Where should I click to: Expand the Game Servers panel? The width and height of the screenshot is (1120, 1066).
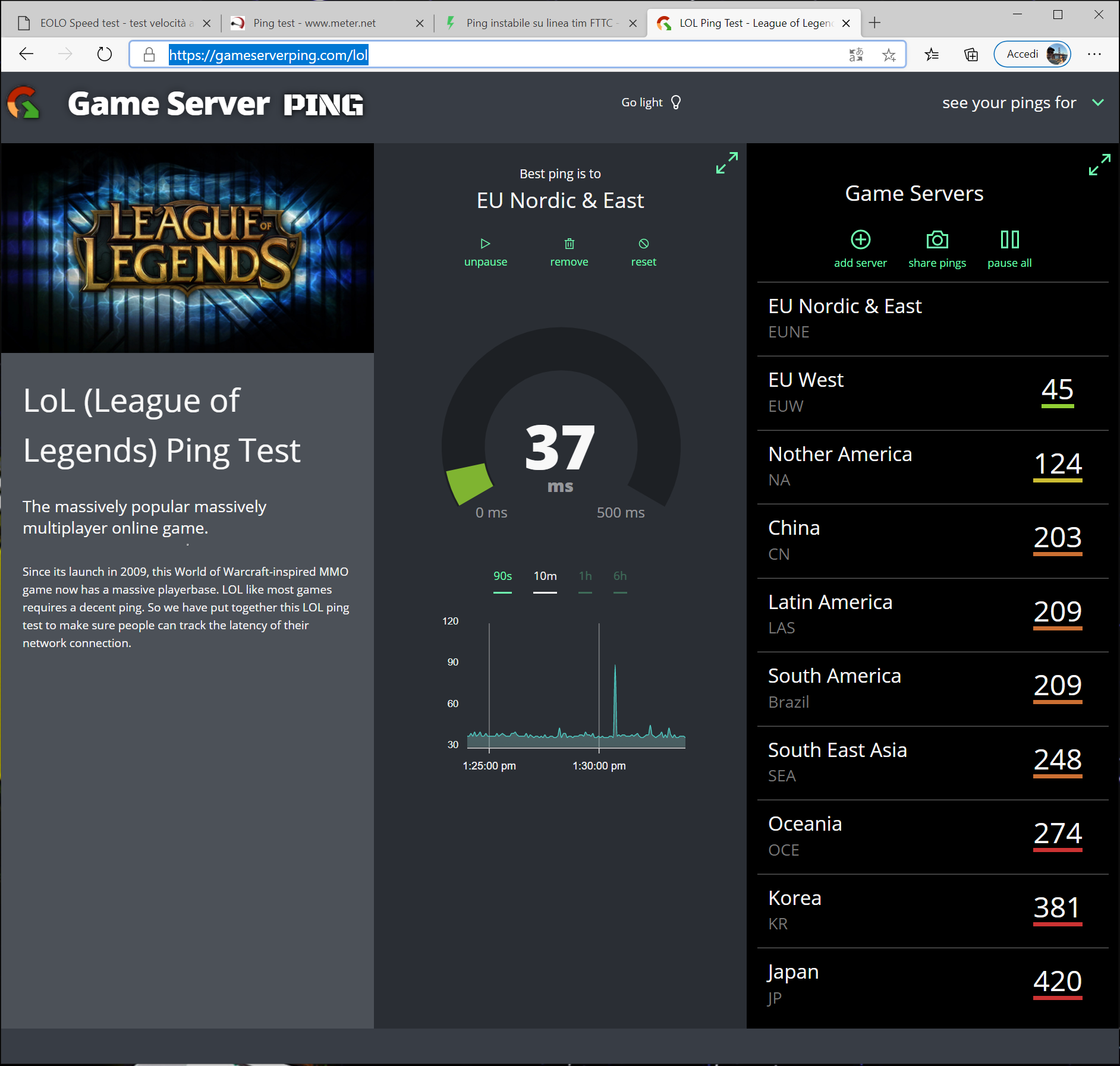pos(1099,165)
